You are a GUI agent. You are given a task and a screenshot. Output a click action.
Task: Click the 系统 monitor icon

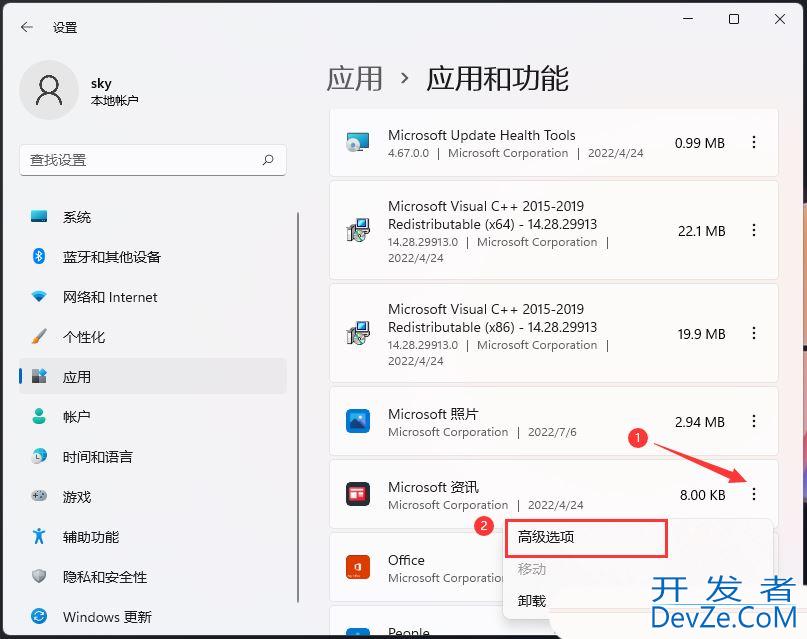pyautogui.click(x=39, y=216)
